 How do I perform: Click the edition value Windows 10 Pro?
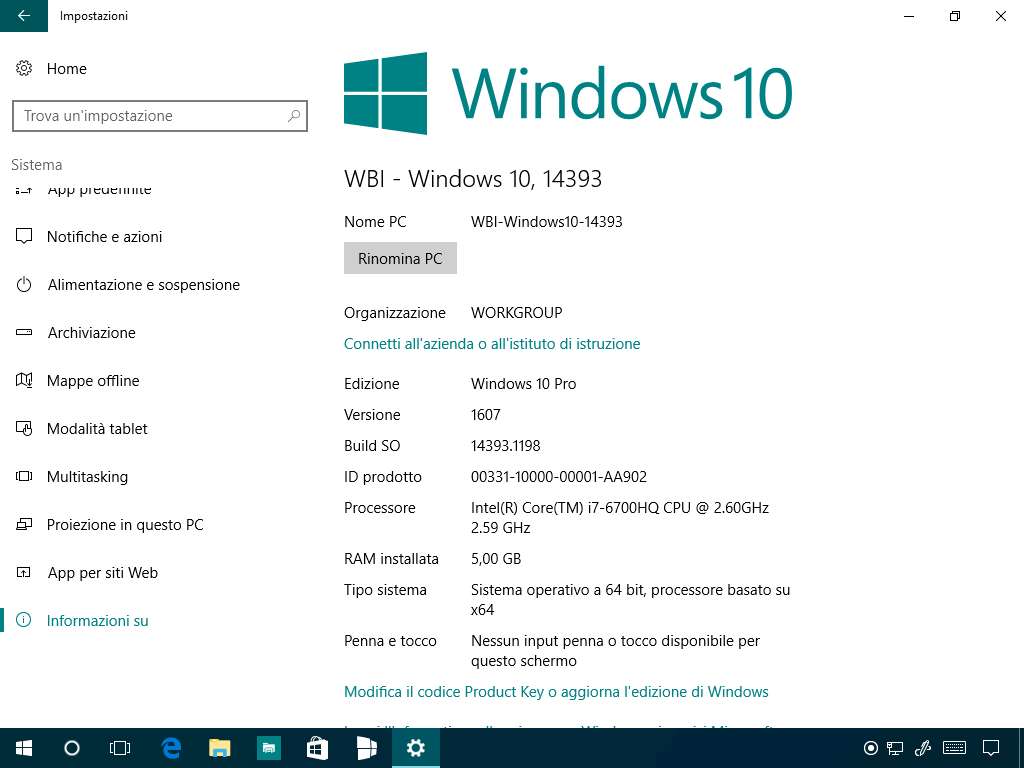[524, 384]
